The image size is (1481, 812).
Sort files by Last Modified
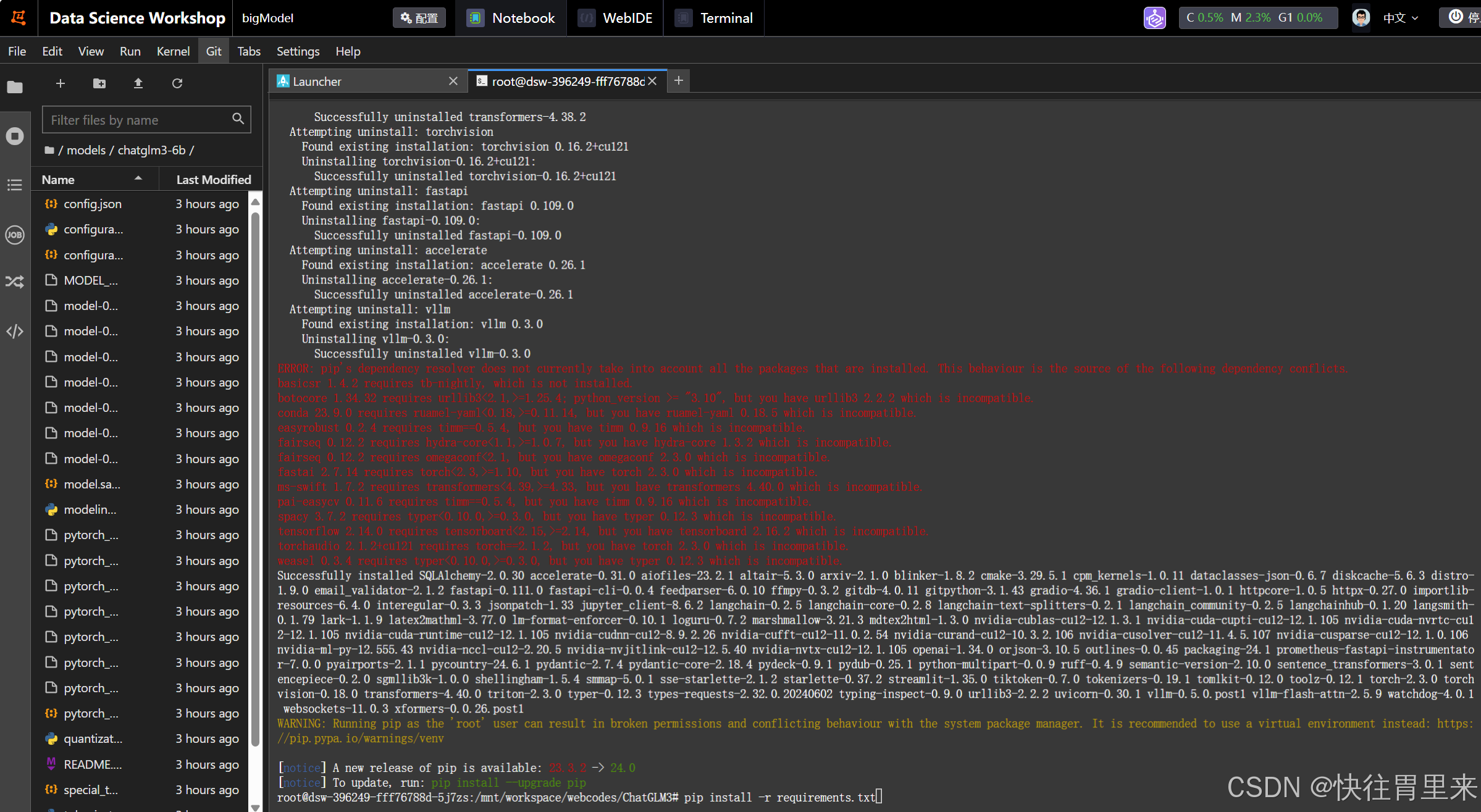[213, 180]
